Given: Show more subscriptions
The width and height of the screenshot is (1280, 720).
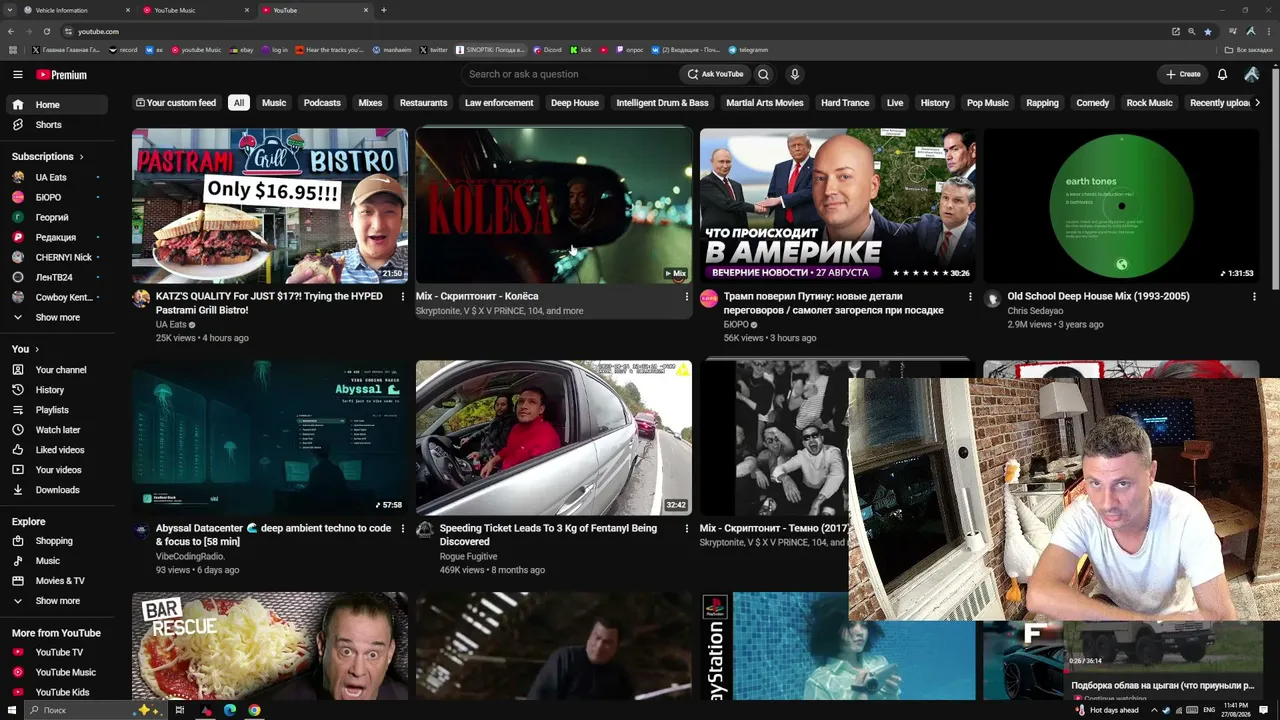Looking at the screenshot, I should [55, 317].
